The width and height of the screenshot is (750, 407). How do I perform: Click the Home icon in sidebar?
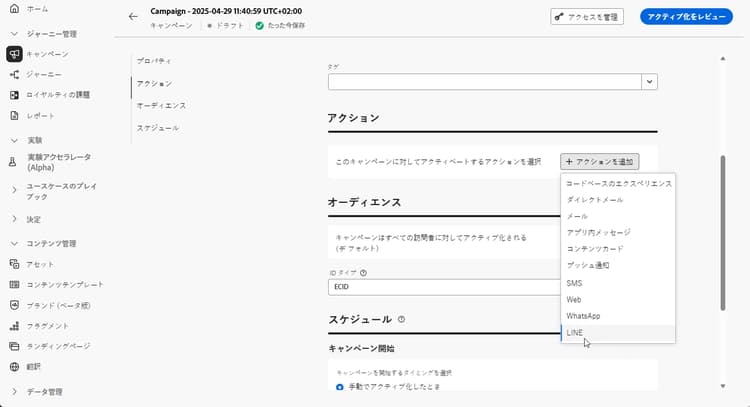tap(14, 8)
